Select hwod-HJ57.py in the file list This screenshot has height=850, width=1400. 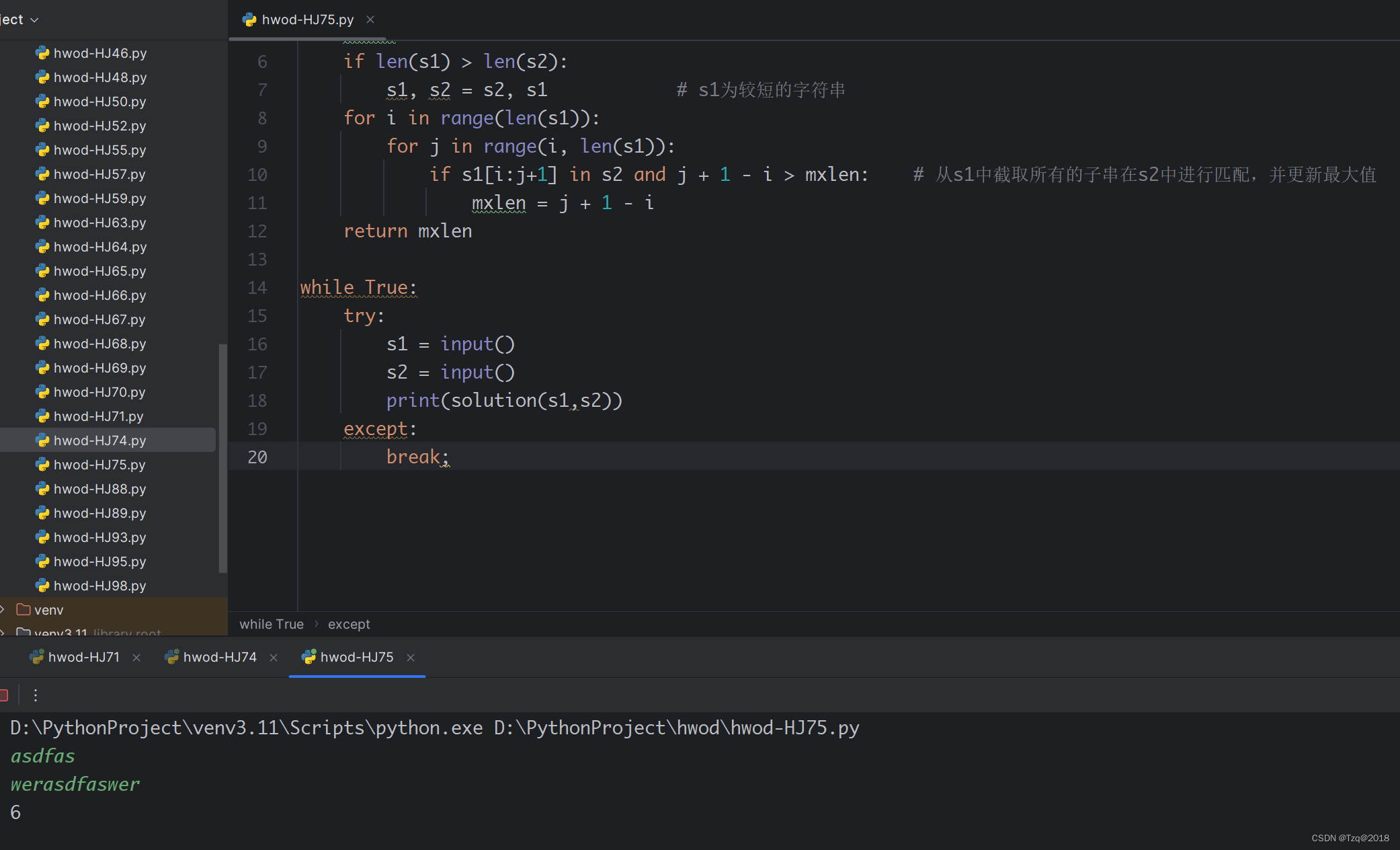[99, 174]
